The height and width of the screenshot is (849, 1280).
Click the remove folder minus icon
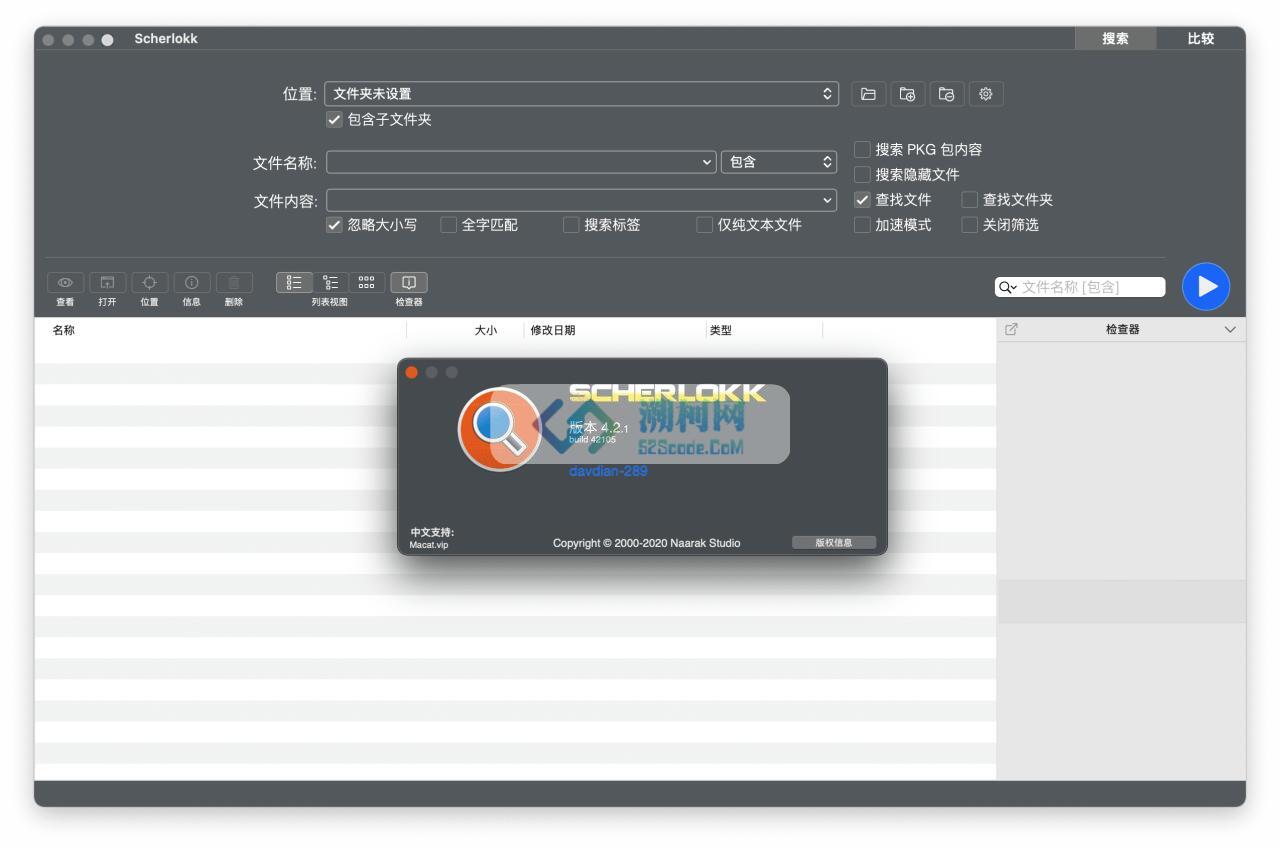coord(946,94)
